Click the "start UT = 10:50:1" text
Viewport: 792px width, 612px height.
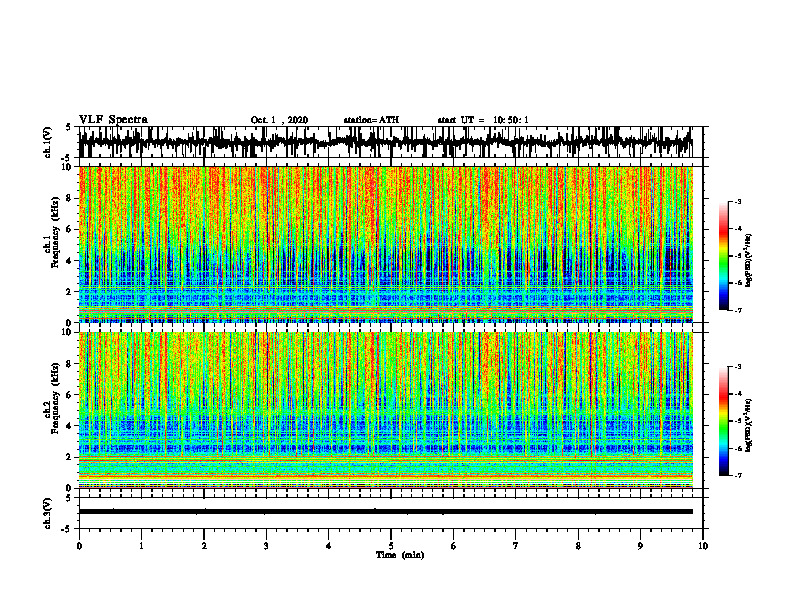(x=483, y=120)
